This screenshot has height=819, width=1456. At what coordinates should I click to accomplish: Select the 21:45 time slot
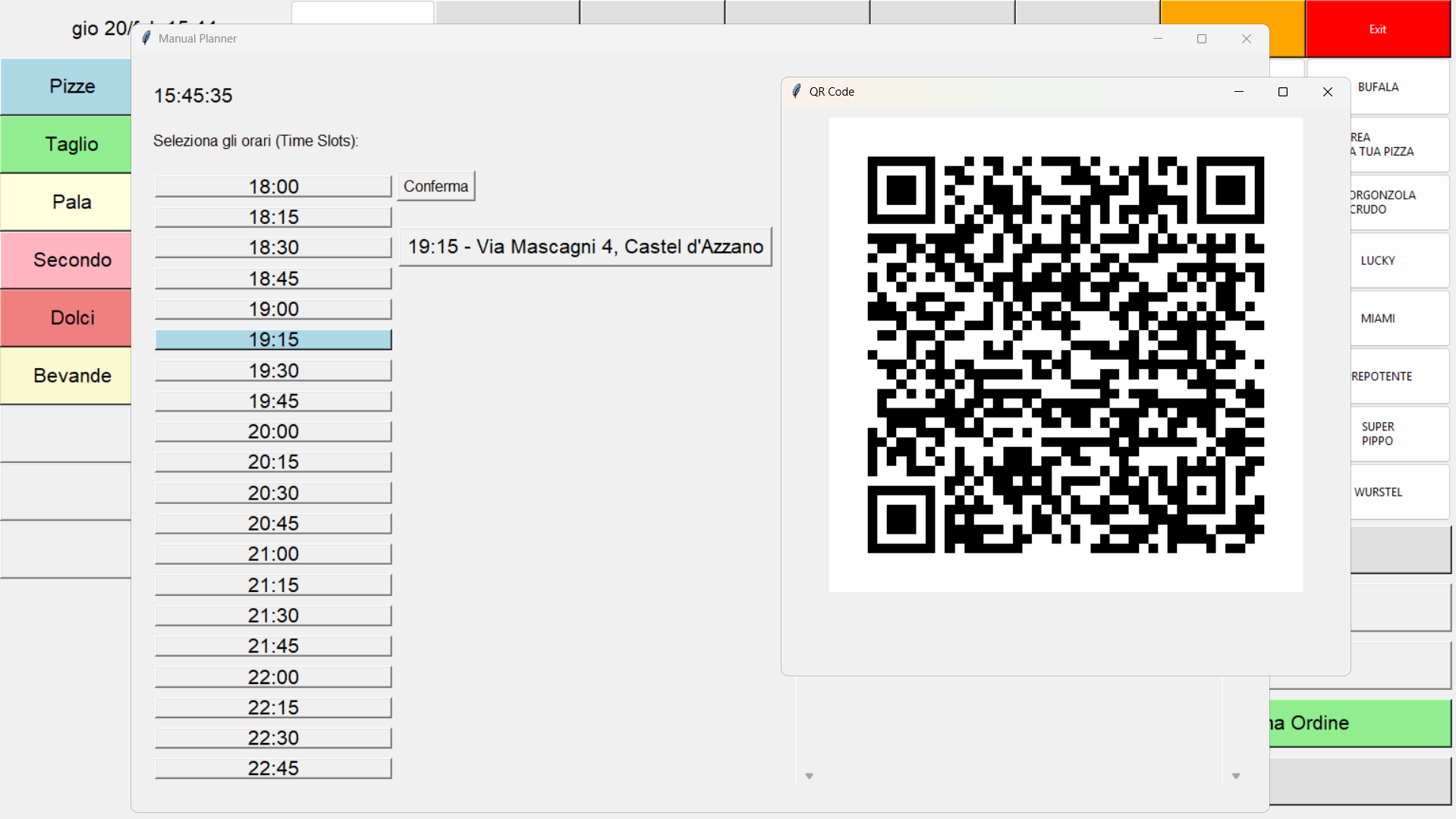click(x=273, y=646)
